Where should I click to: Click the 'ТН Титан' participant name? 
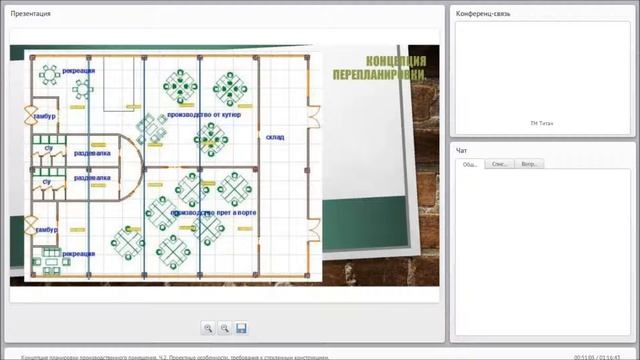(542, 123)
